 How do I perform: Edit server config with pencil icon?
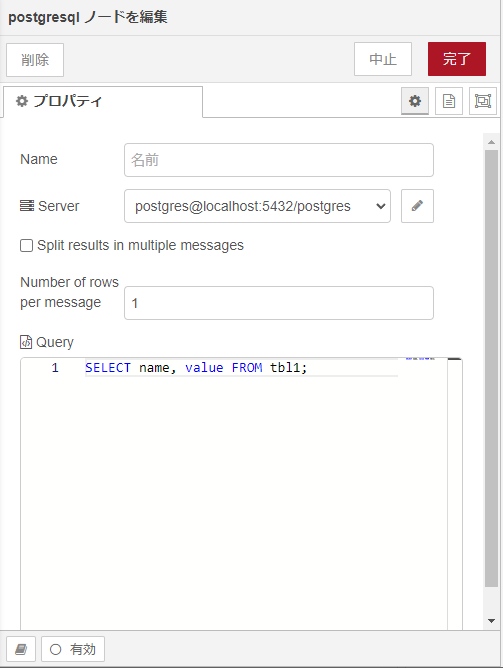coord(417,206)
